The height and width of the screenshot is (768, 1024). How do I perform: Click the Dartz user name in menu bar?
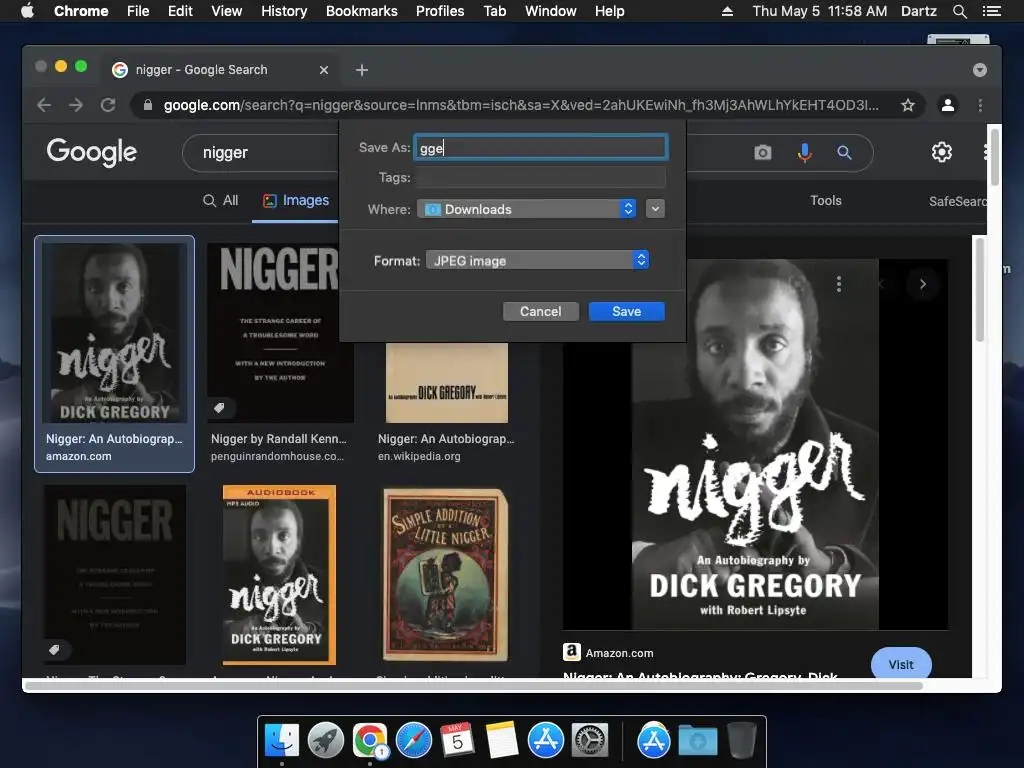click(918, 11)
